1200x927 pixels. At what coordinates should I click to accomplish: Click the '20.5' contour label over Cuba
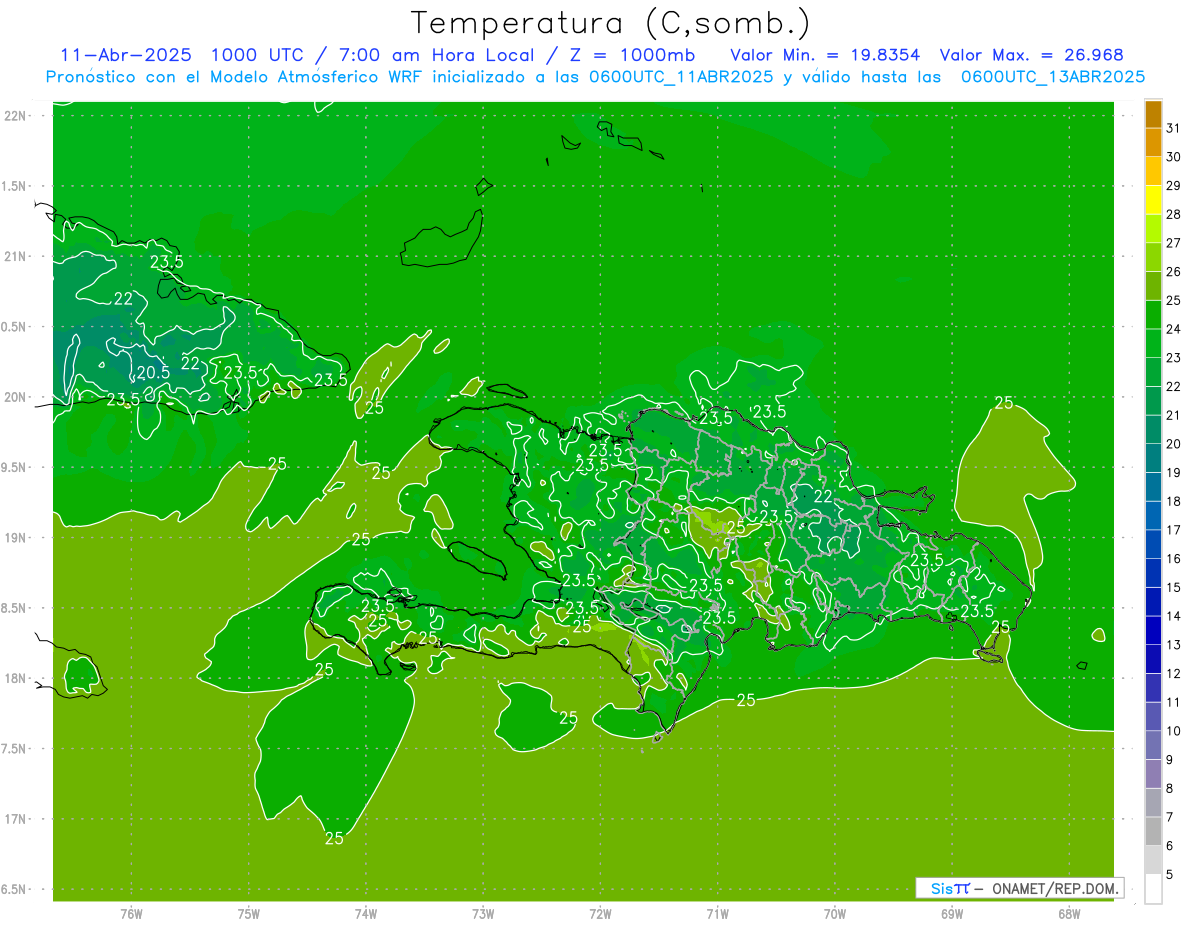pos(152,372)
